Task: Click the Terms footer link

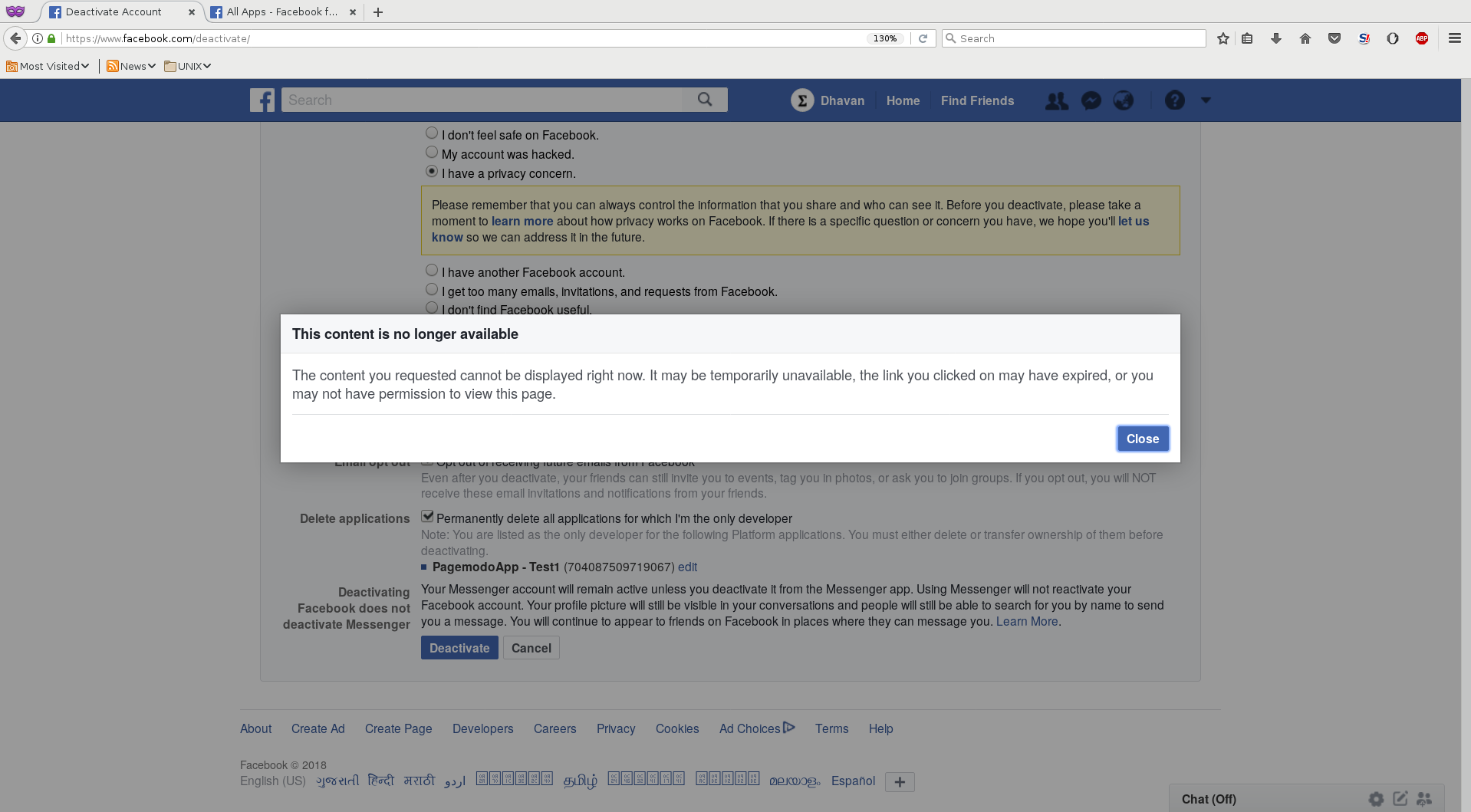Action: click(x=831, y=728)
